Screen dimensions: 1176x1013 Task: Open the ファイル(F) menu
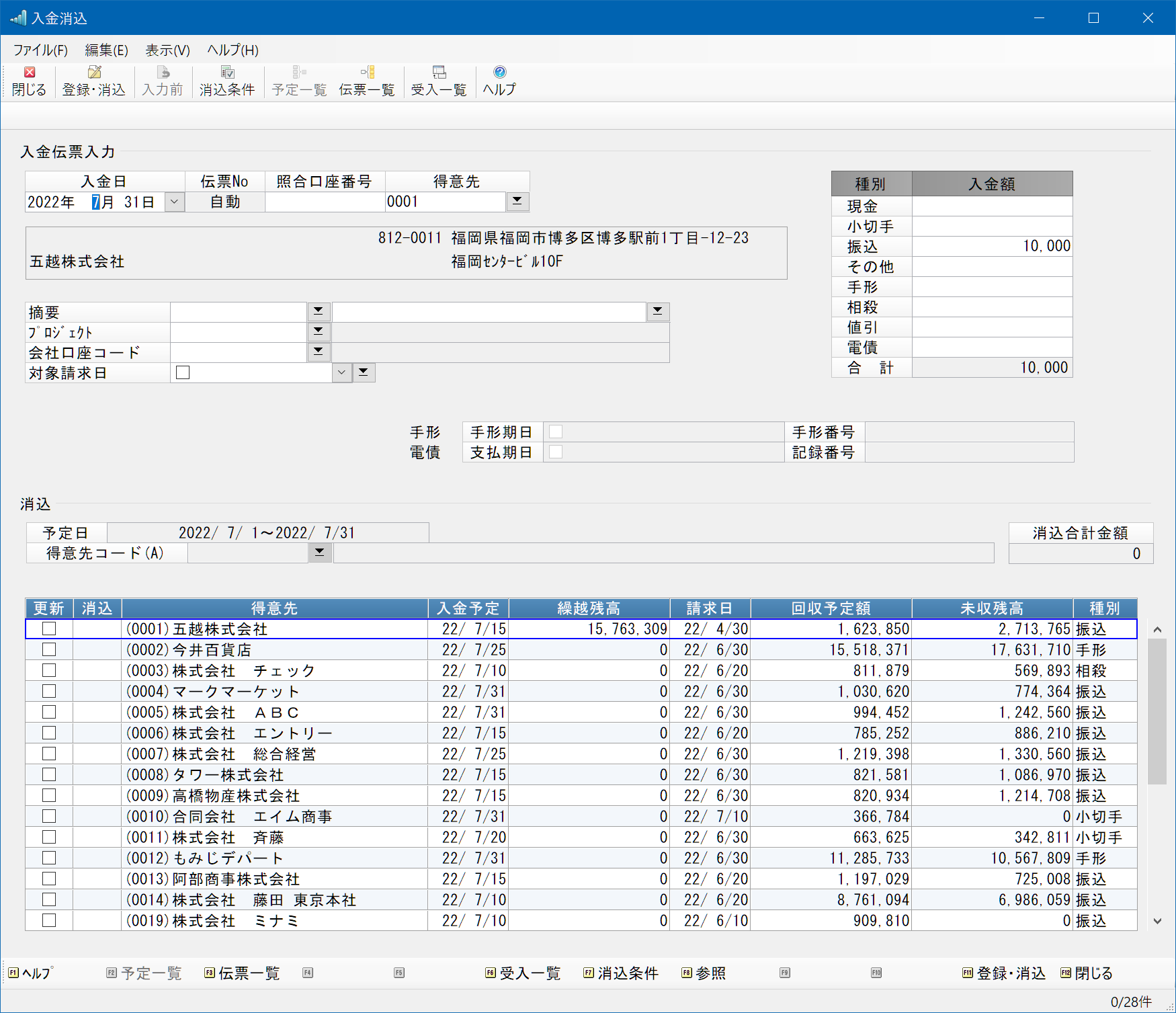[40, 50]
